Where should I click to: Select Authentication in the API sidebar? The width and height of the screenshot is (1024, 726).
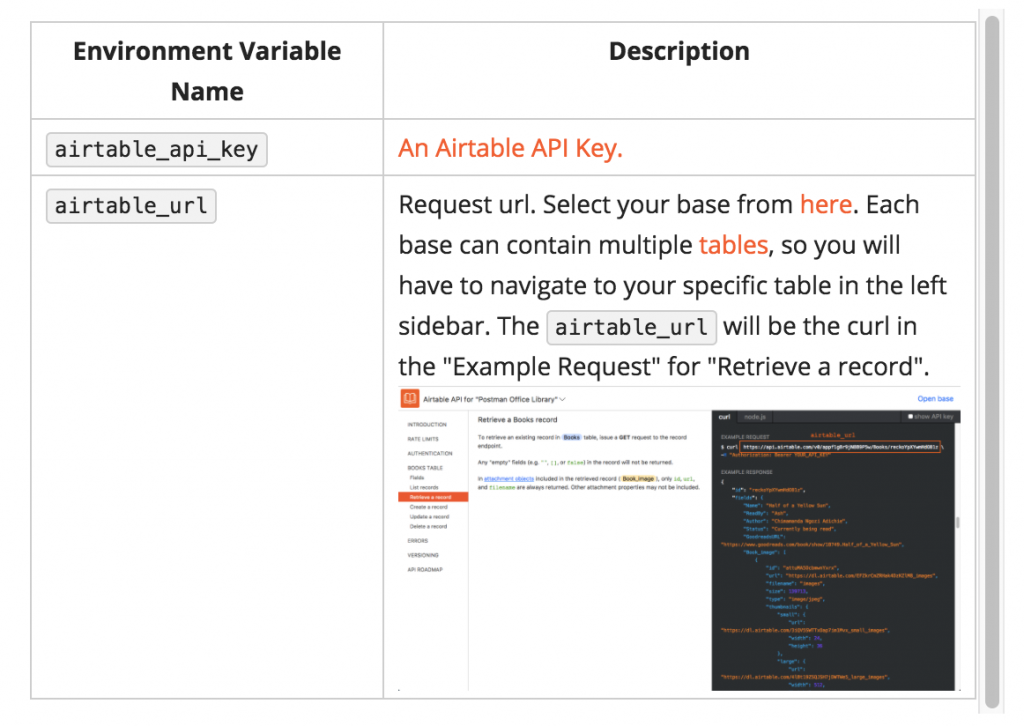point(430,453)
